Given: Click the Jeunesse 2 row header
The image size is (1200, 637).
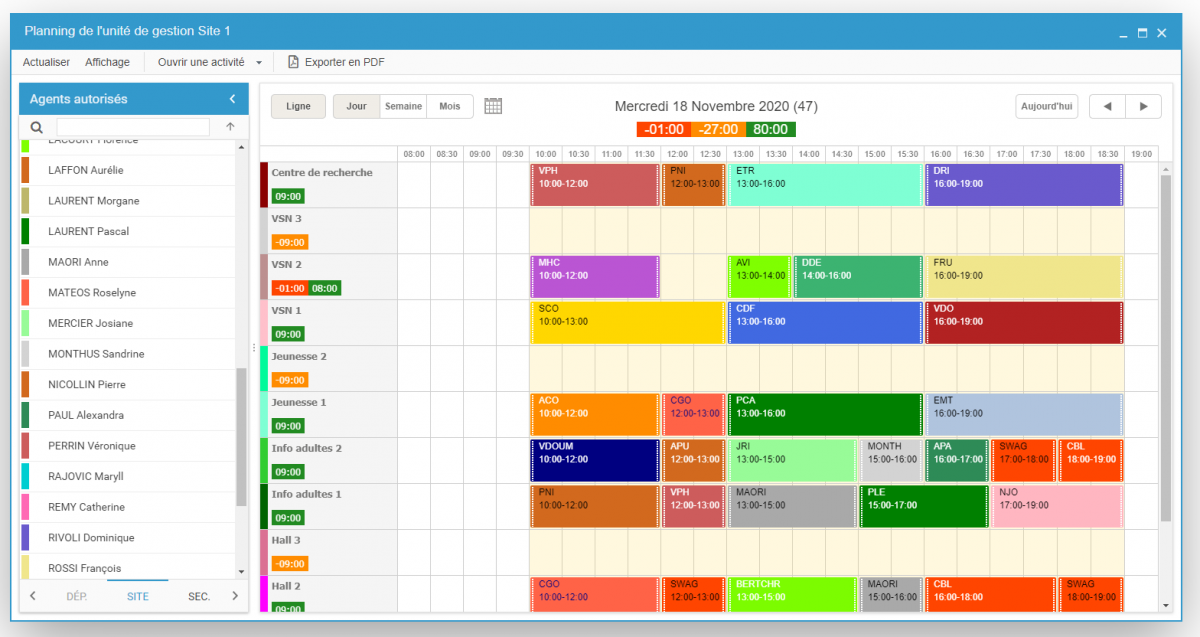Looking at the screenshot, I should pyautogui.click(x=329, y=368).
